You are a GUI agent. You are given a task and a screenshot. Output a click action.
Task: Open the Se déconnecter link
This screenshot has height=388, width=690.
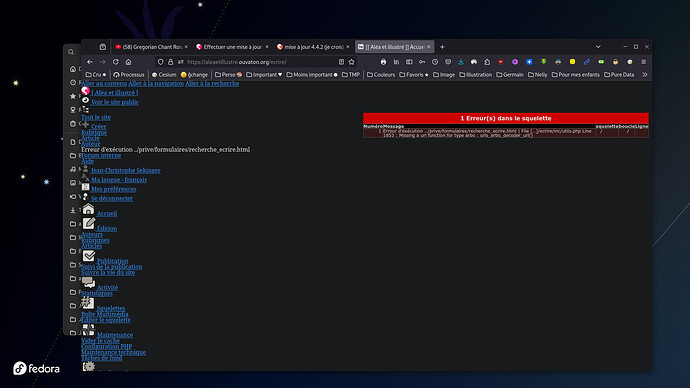[112, 198]
